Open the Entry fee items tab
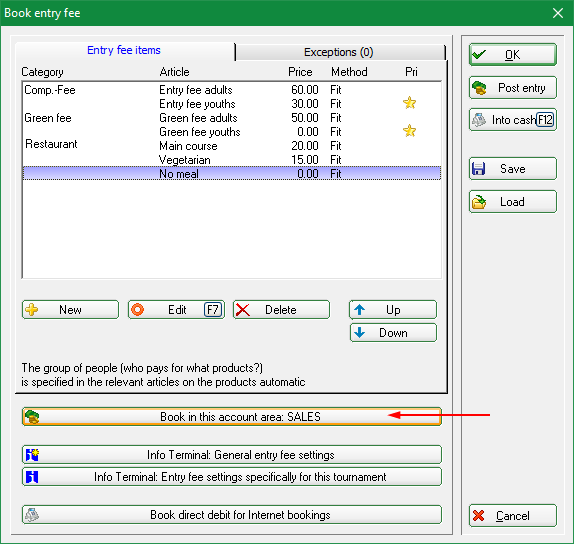Image resolution: width=574 pixels, height=544 pixels. pyautogui.click(x=124, y=51)
